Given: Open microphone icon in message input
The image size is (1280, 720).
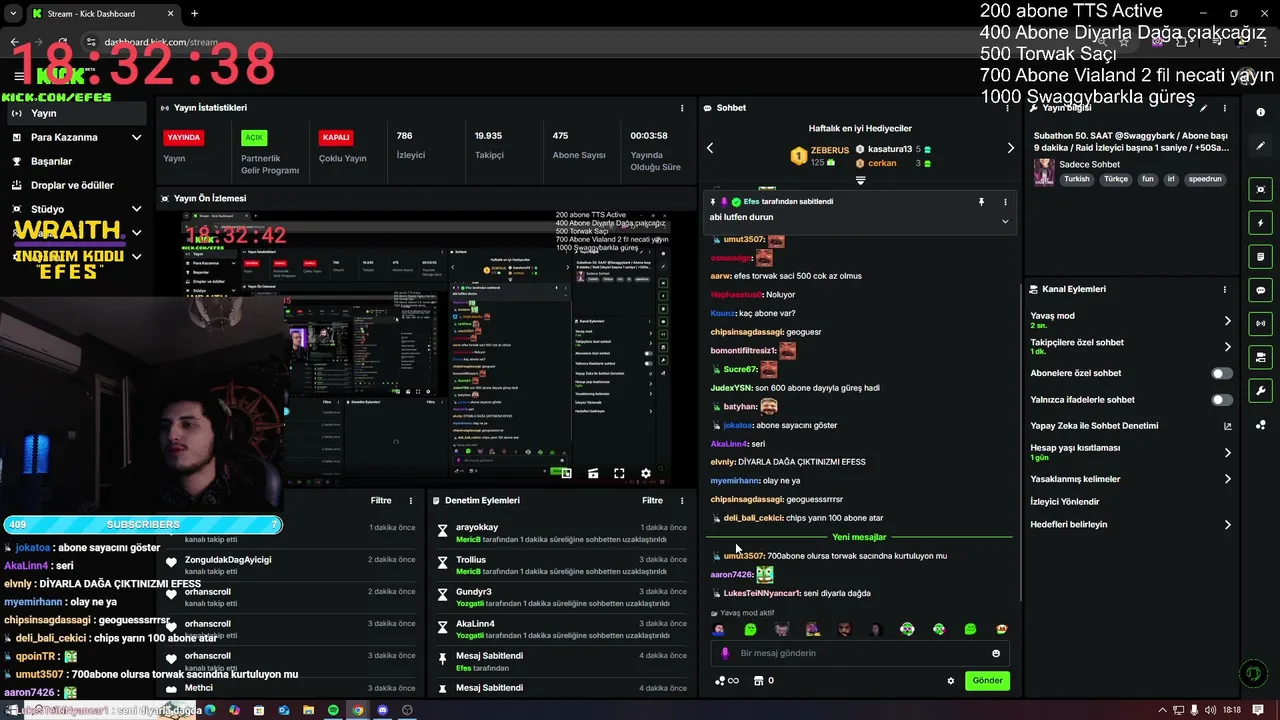Looking at the screenshot, I should click(x=725, y=653).
